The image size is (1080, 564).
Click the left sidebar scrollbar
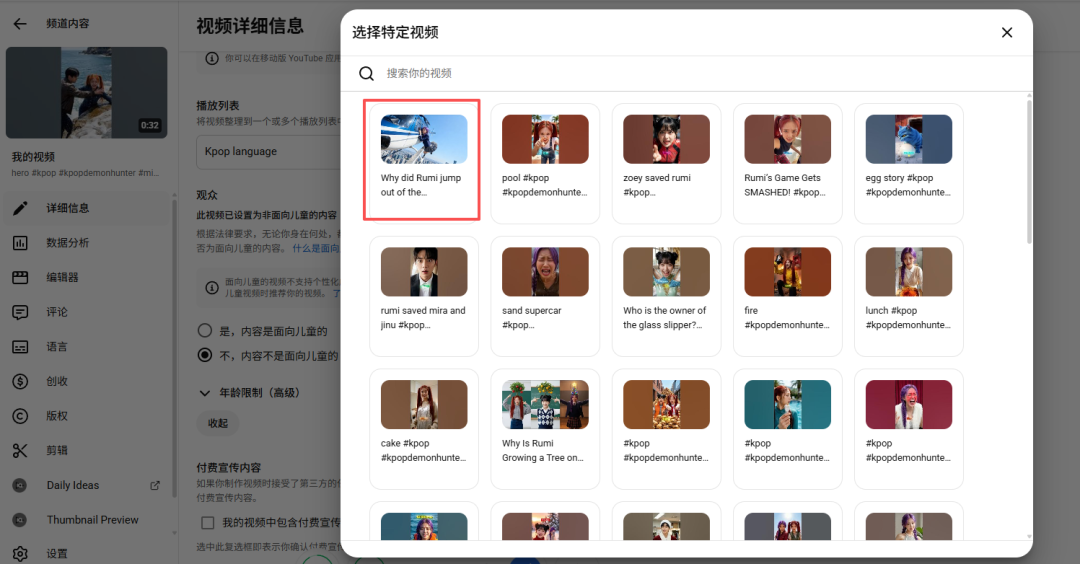pyautogui.click(x=174, y=348)
